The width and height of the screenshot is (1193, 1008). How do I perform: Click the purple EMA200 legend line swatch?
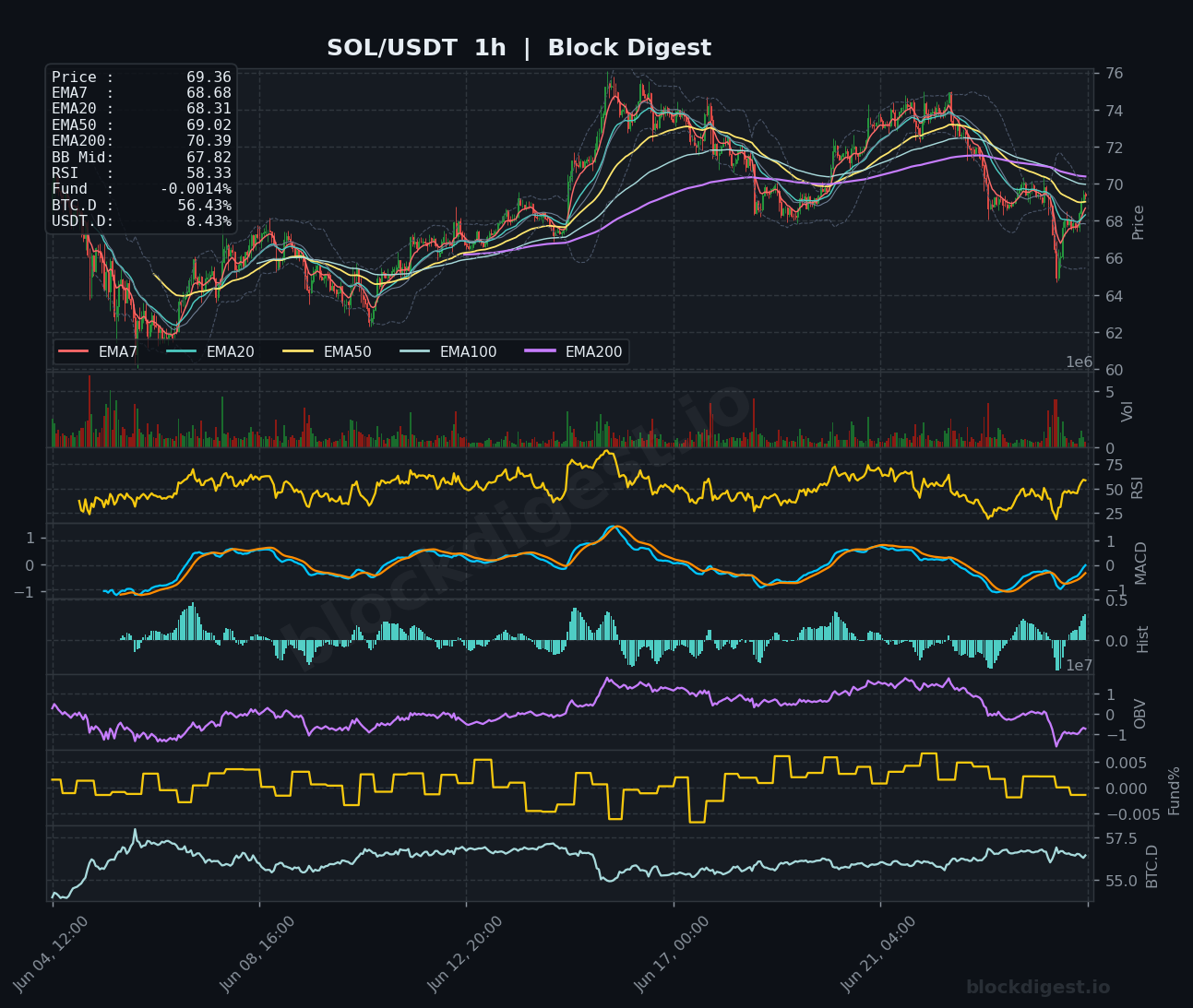click(x=541, y=351)
